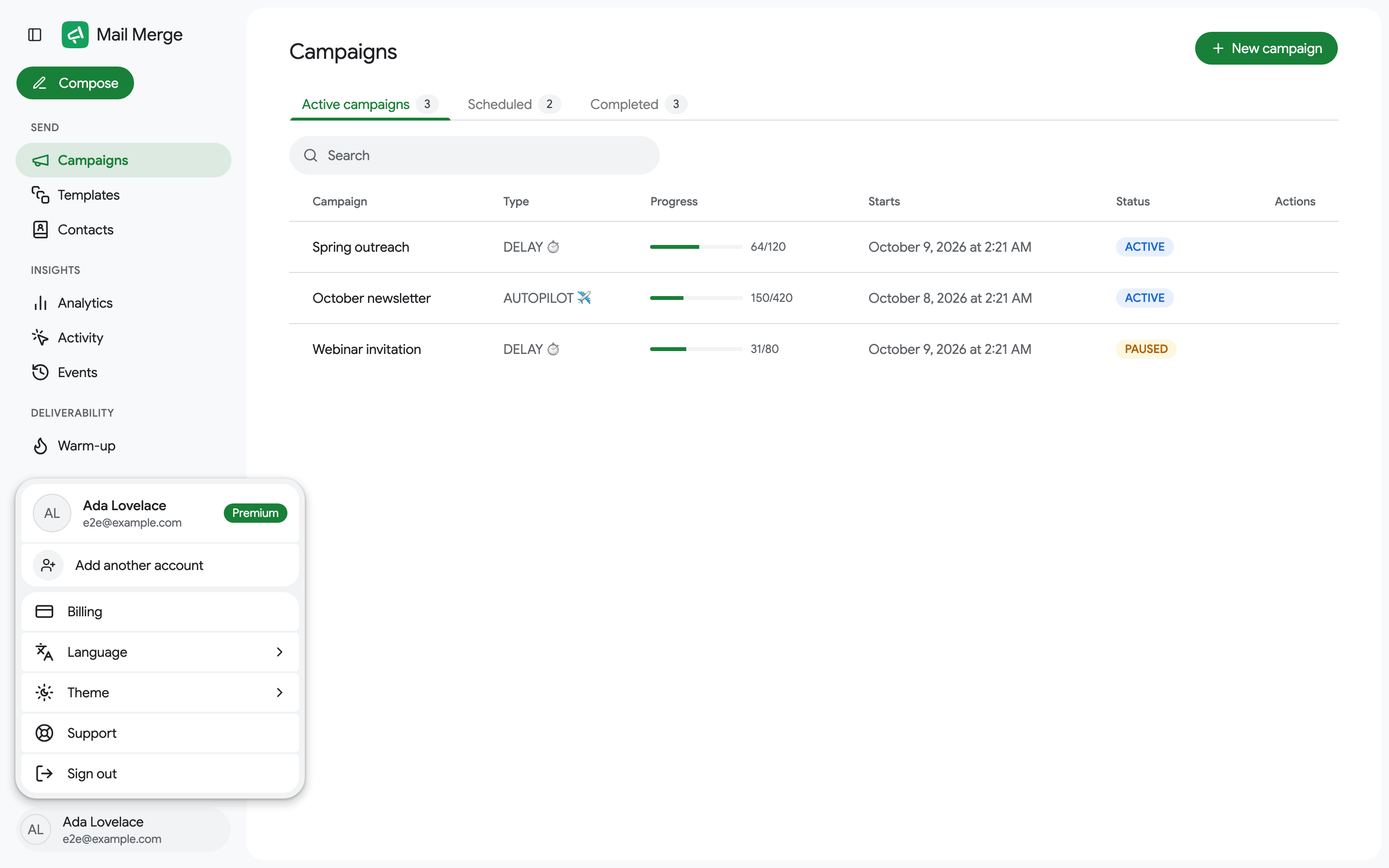Click the Compose button
The image size is (1389, 868).
tap(75, 83)
